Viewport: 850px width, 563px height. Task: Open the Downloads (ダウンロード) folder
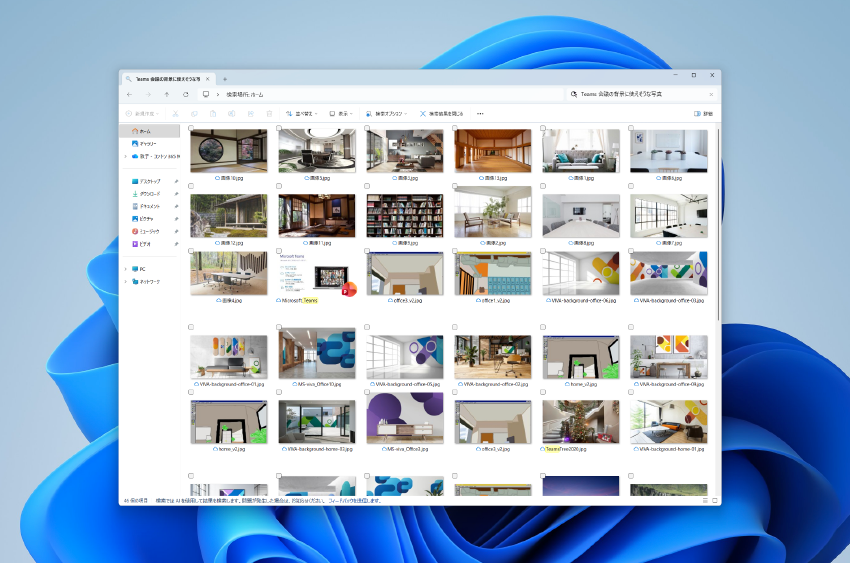coord(150,194)
